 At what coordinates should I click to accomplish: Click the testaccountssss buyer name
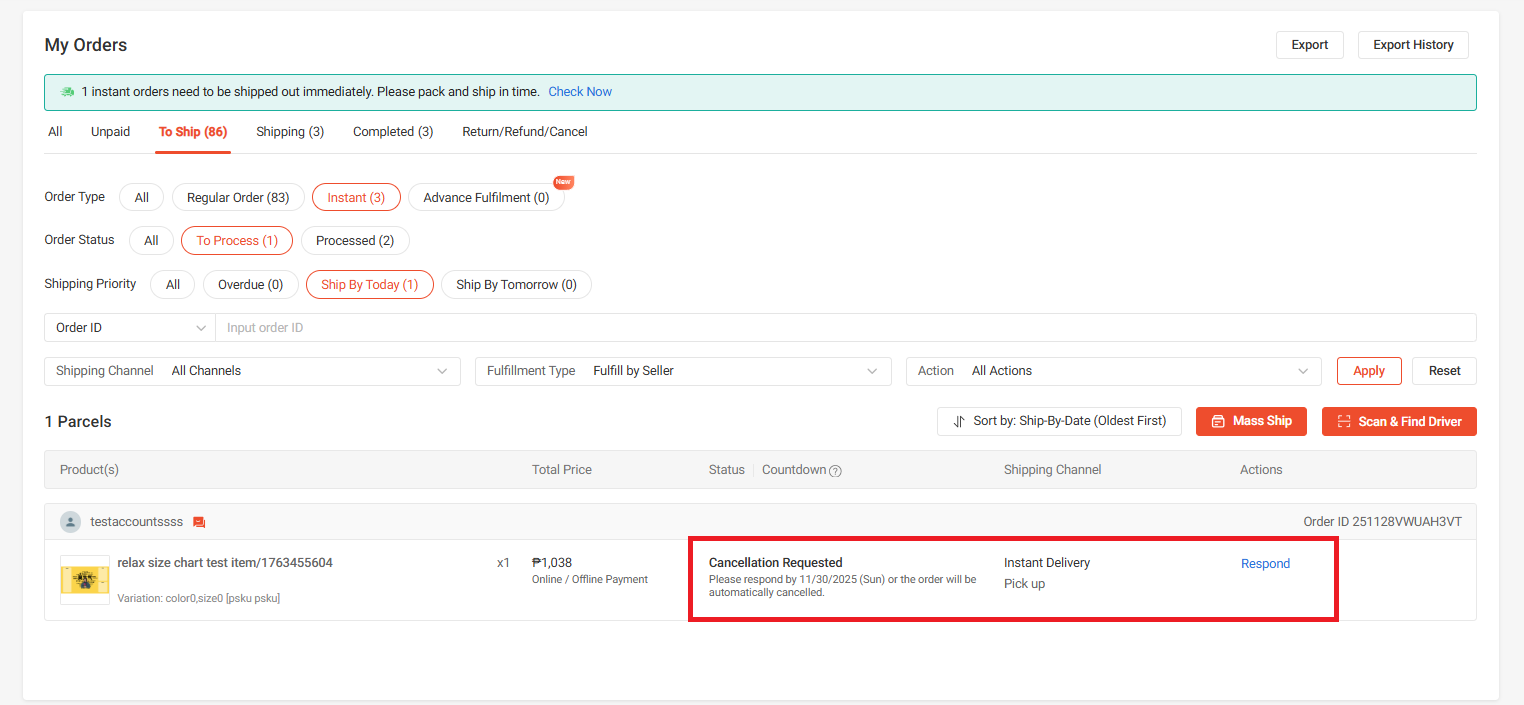click(137, 522)
